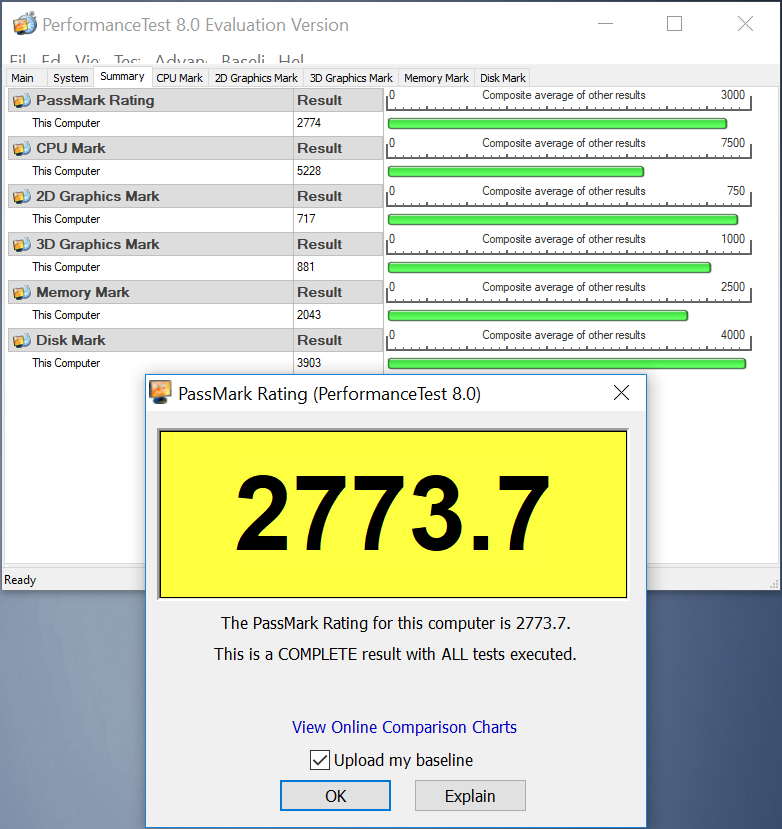
Task: Click the Explain button
Action: (470, 795)
